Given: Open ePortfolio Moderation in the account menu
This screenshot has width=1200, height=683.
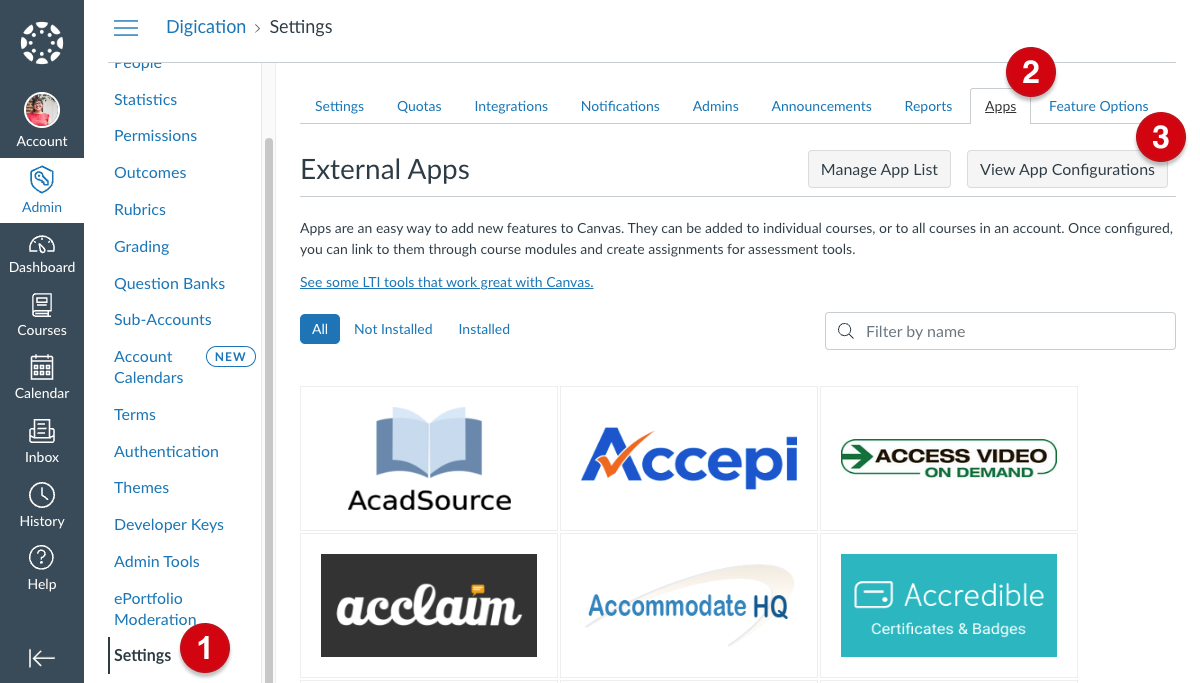Looking at the screenshot, I should coord(155,609).
